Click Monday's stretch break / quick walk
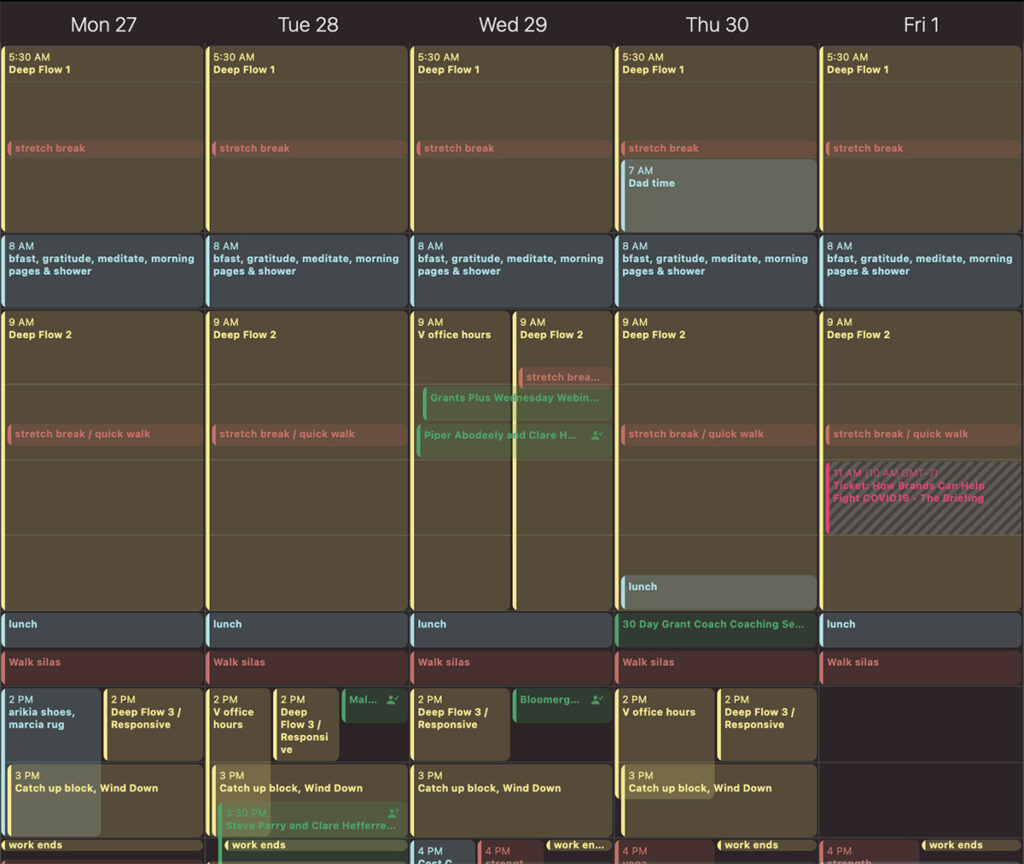This screenshot has width=1024, height=864. tap(105, 434)
